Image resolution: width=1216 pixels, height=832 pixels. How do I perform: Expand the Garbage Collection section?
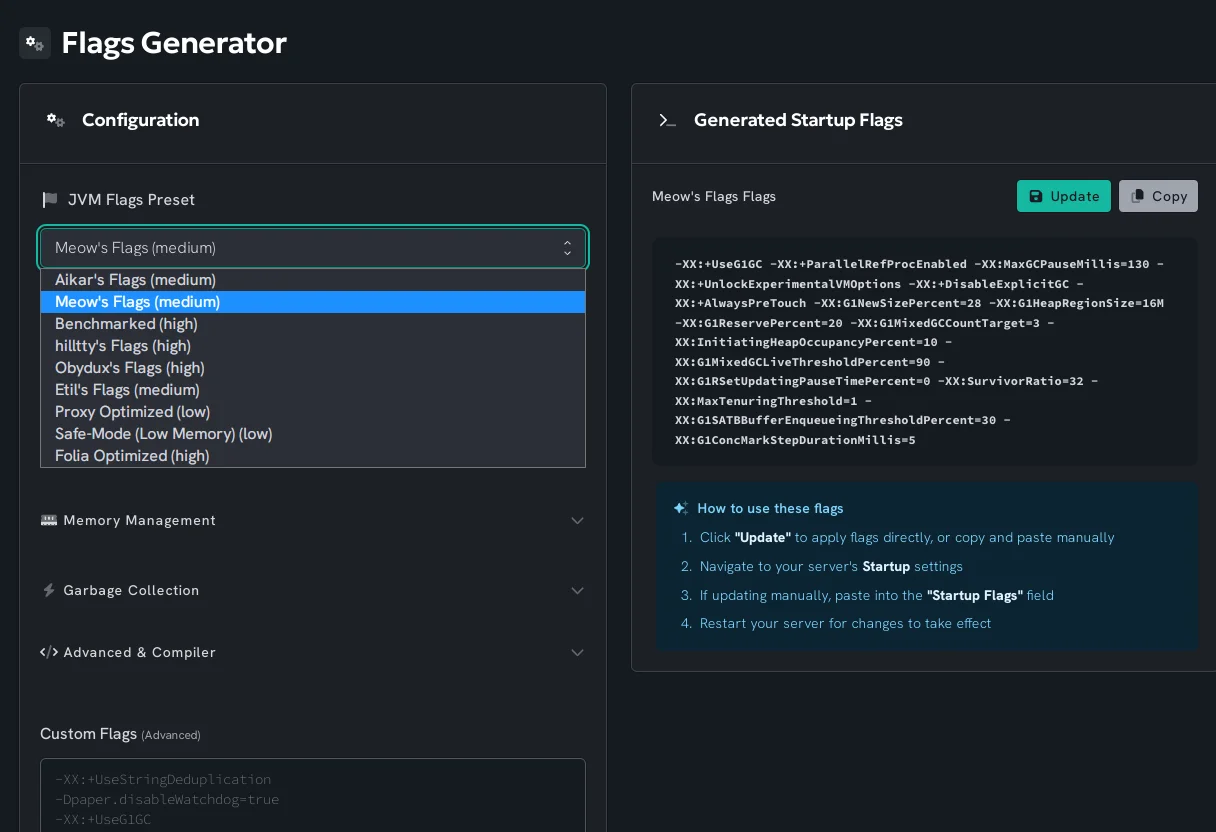point(577,590)
